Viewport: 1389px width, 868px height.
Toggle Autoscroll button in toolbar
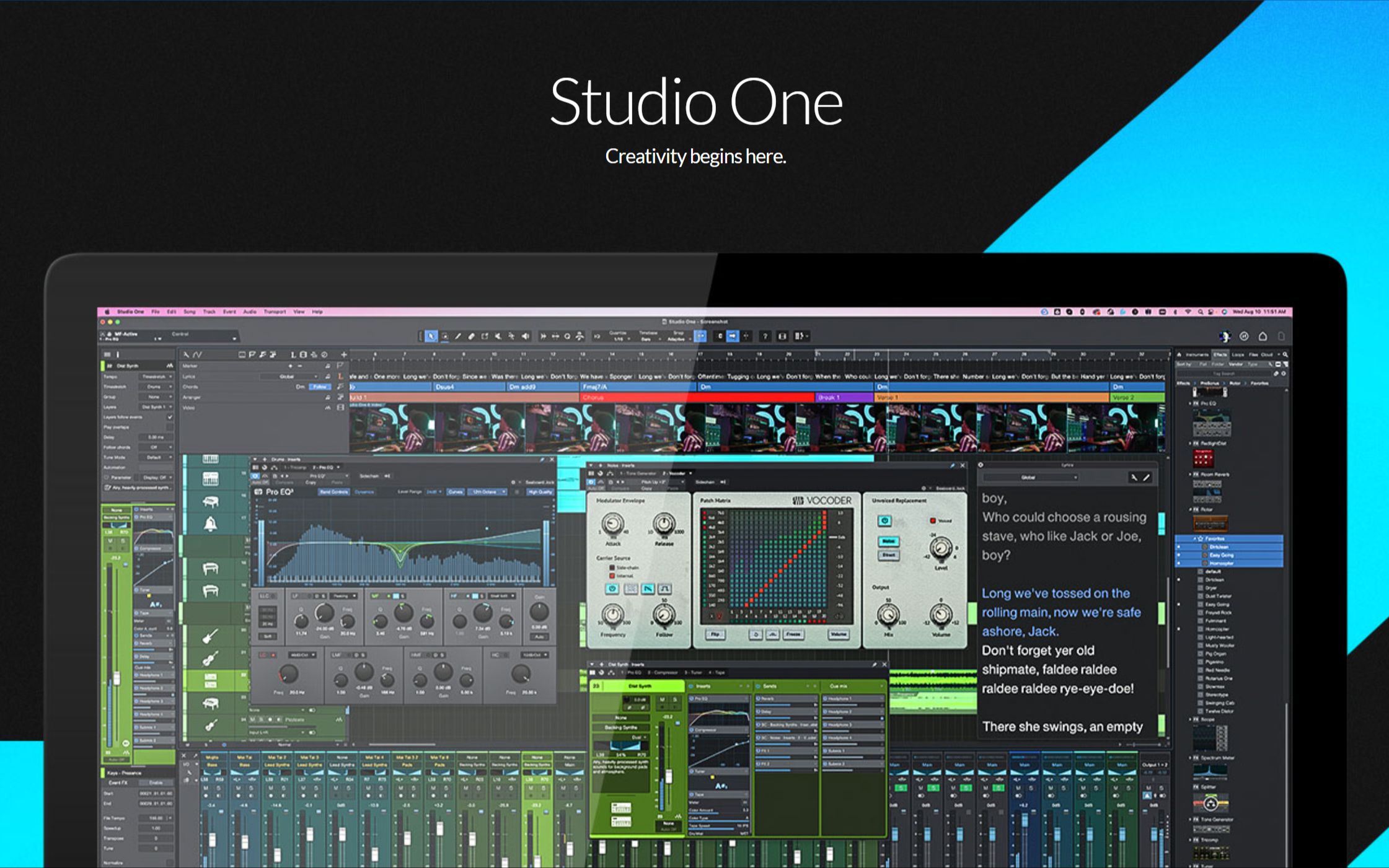click(733, 336)
